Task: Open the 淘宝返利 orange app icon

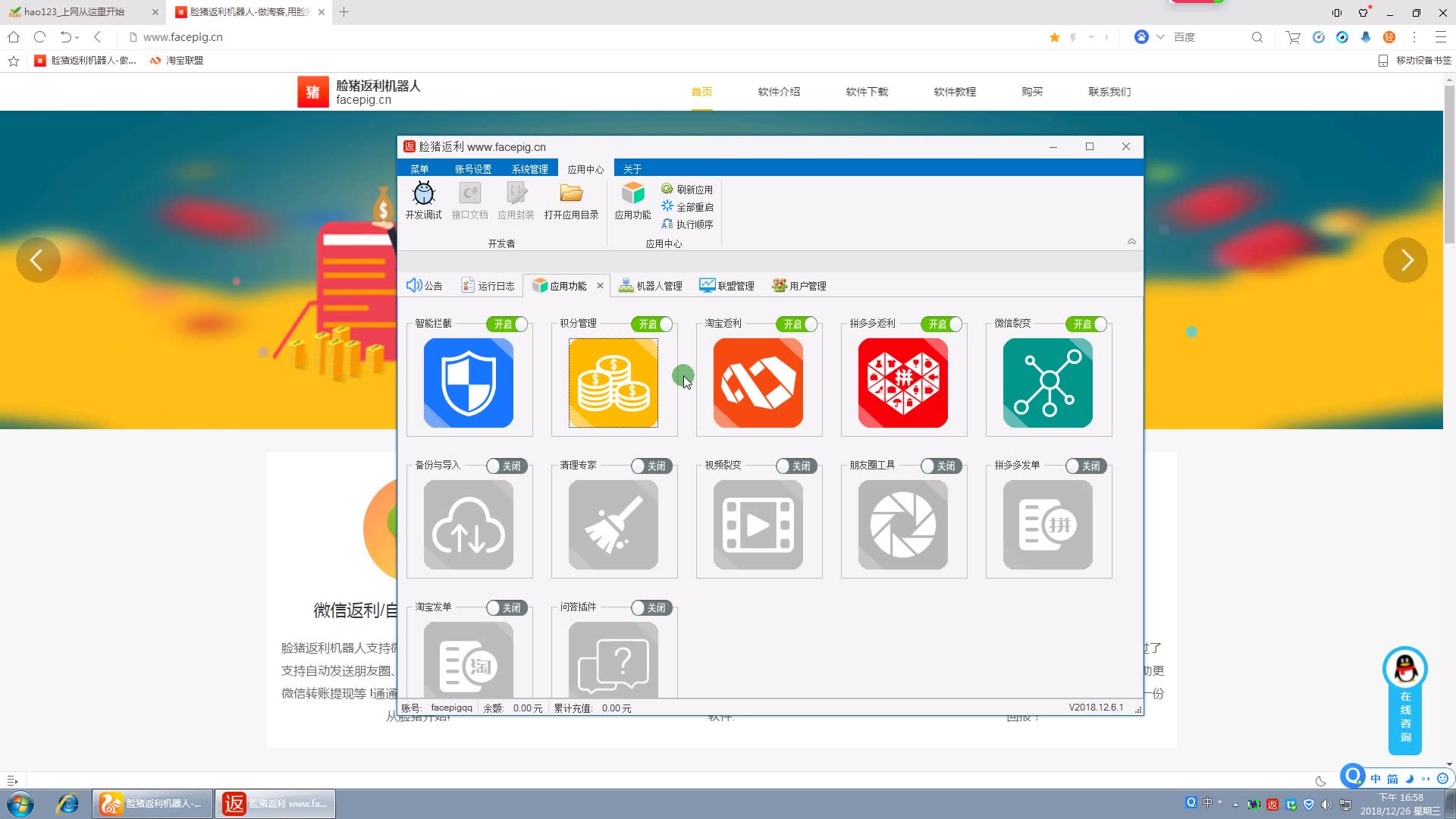Action: coord(758,383)
